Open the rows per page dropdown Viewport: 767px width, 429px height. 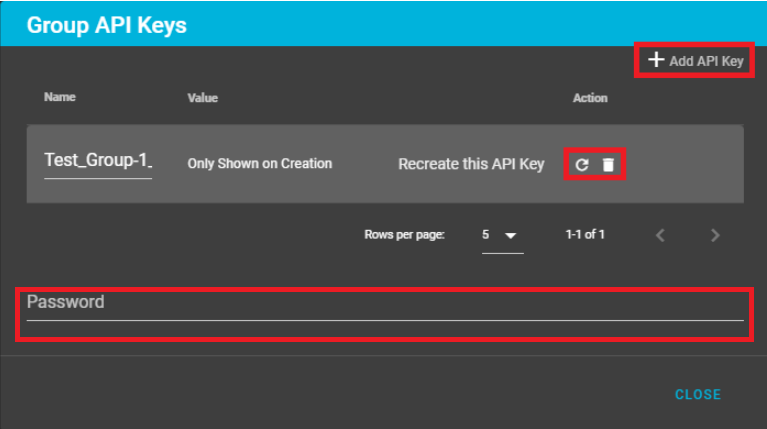(502, 235)
